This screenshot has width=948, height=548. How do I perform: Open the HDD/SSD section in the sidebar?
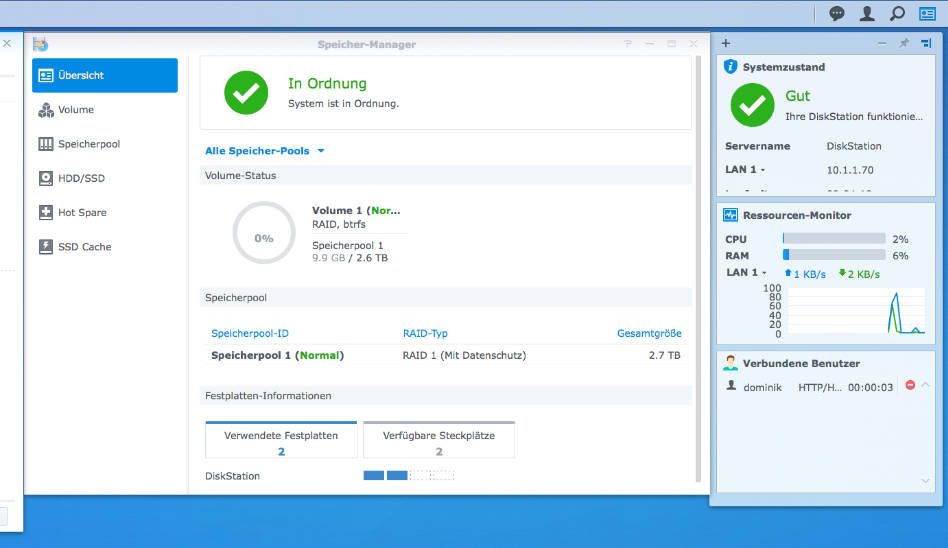[105, 178]
